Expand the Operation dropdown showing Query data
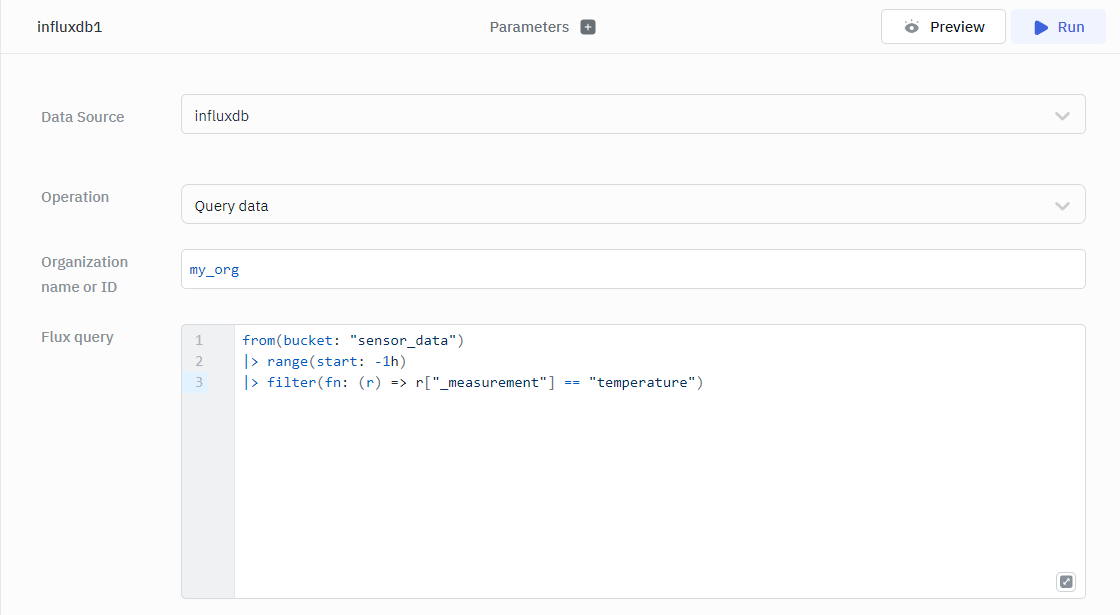Image resolution: width=1120 pixels, height=615 pixels. tap(632, 205)
